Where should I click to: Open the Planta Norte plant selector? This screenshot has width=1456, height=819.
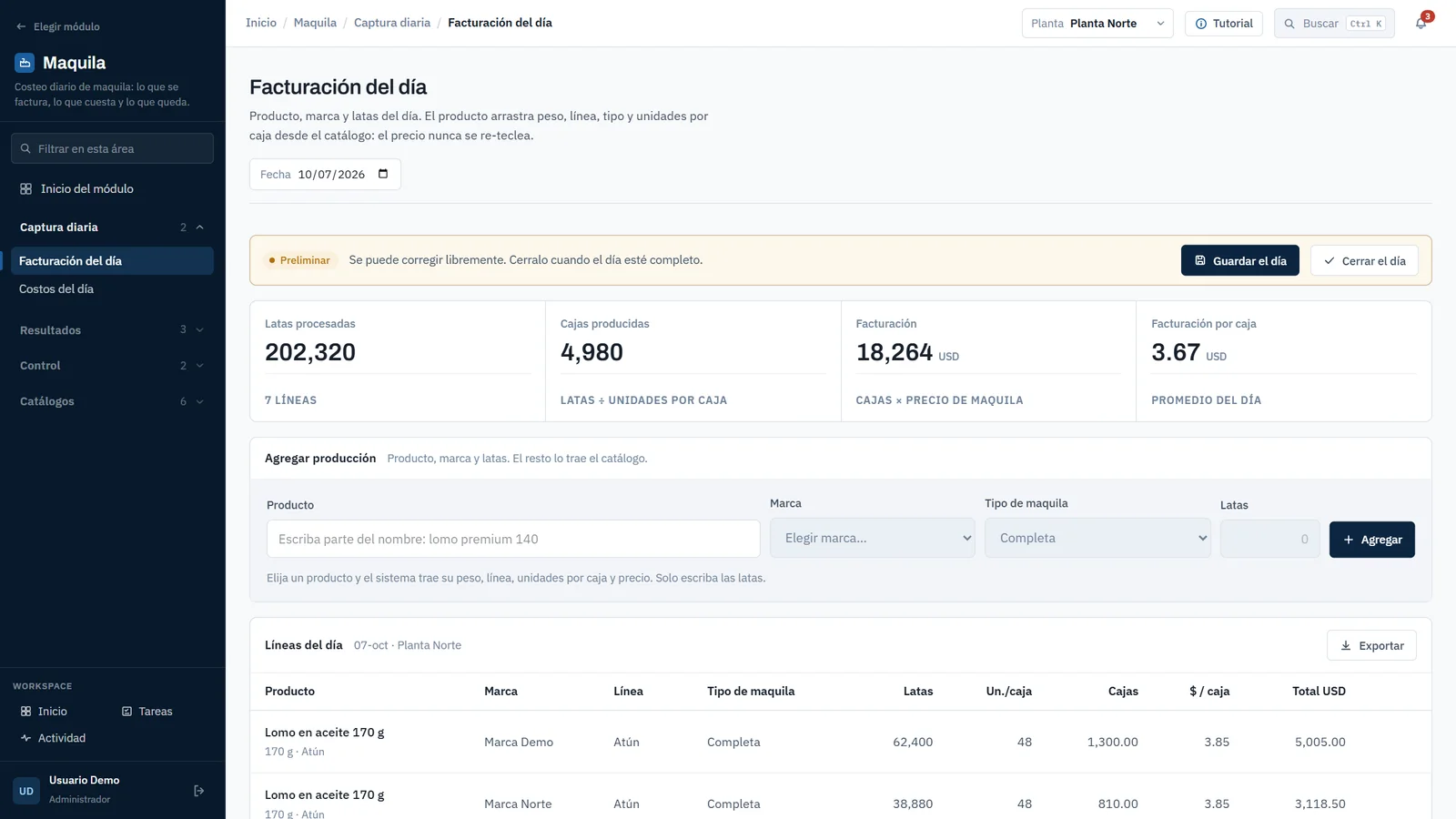(1097, 24)
